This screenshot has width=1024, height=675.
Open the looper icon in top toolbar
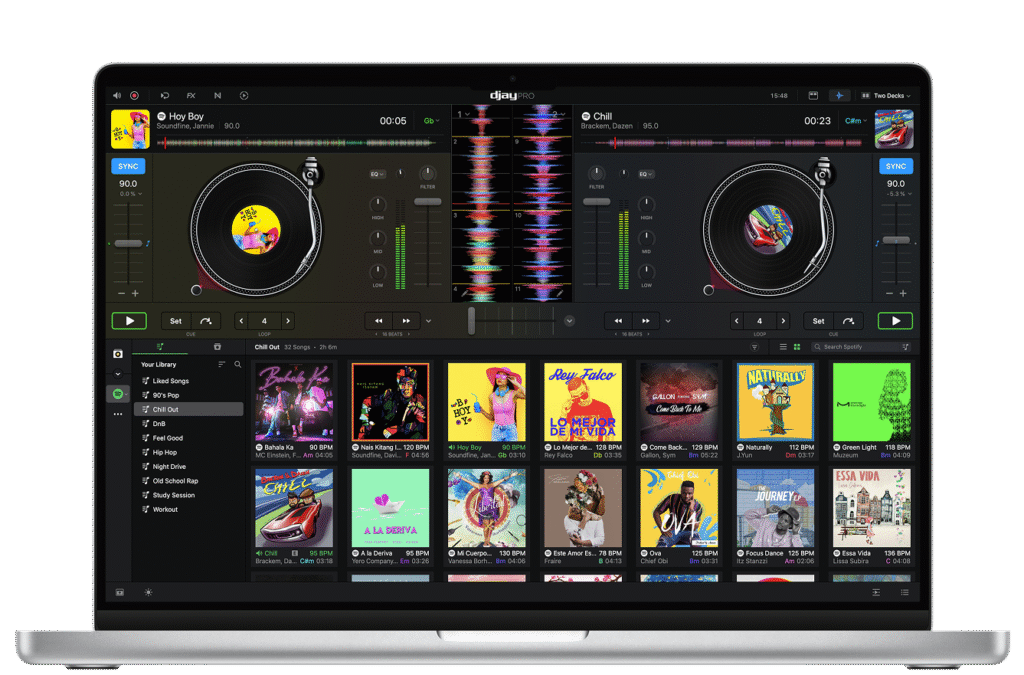coord(165,95)
